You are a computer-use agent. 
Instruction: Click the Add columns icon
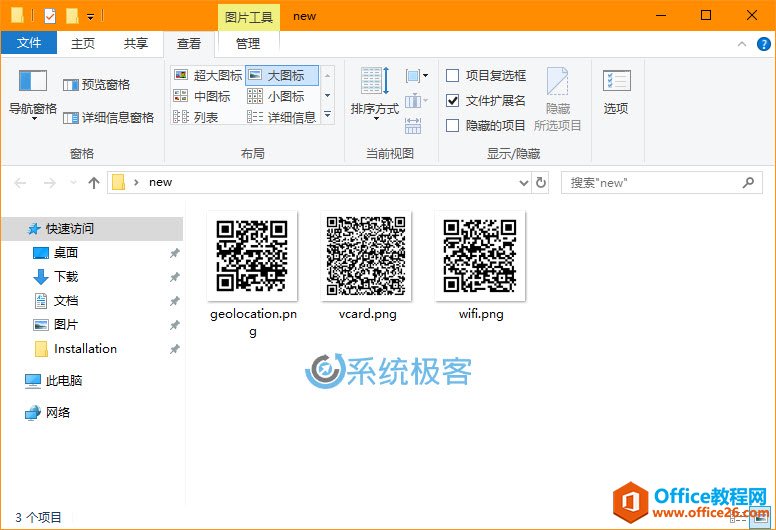pyautogui.click(x=416, y=101)
